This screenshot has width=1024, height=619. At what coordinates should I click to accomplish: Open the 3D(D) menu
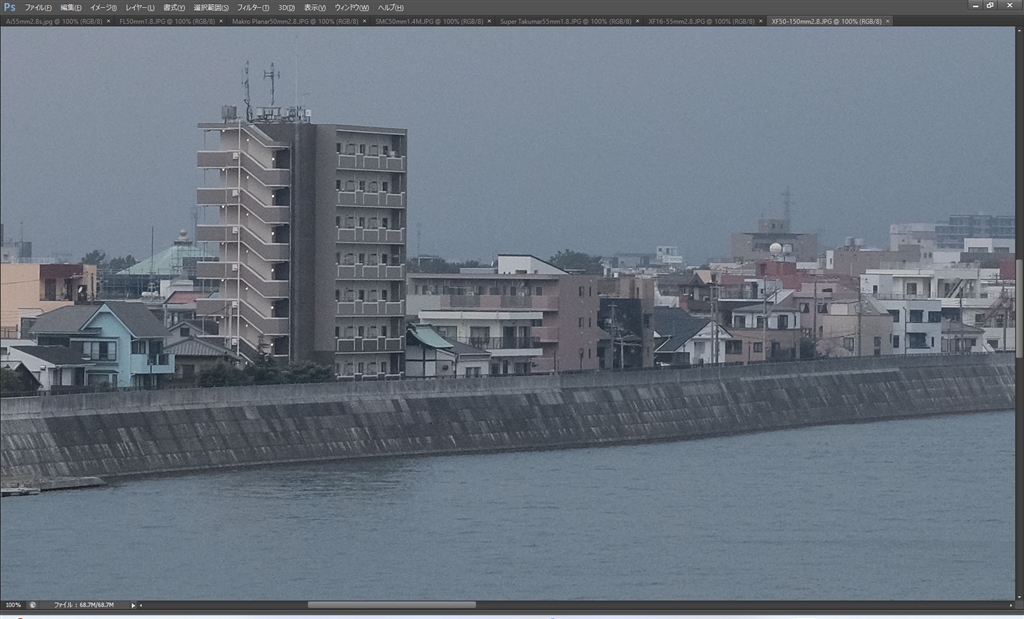click(x=286, y=8)
